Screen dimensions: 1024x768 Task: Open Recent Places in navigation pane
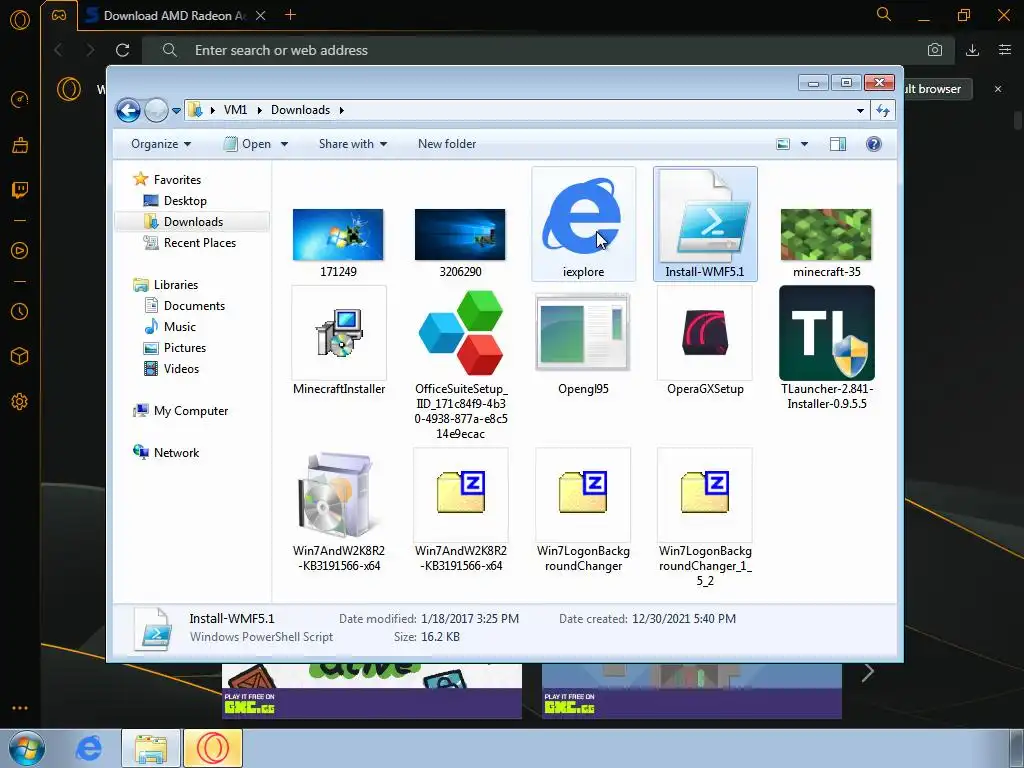pos(199,242)
